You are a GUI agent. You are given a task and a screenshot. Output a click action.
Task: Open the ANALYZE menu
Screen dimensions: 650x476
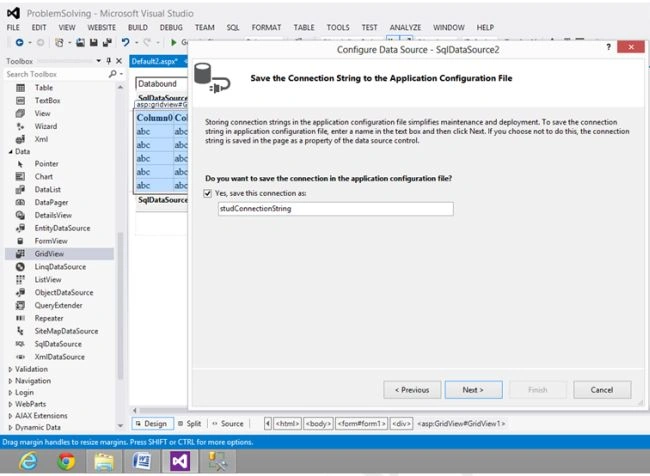coord(405,27)
